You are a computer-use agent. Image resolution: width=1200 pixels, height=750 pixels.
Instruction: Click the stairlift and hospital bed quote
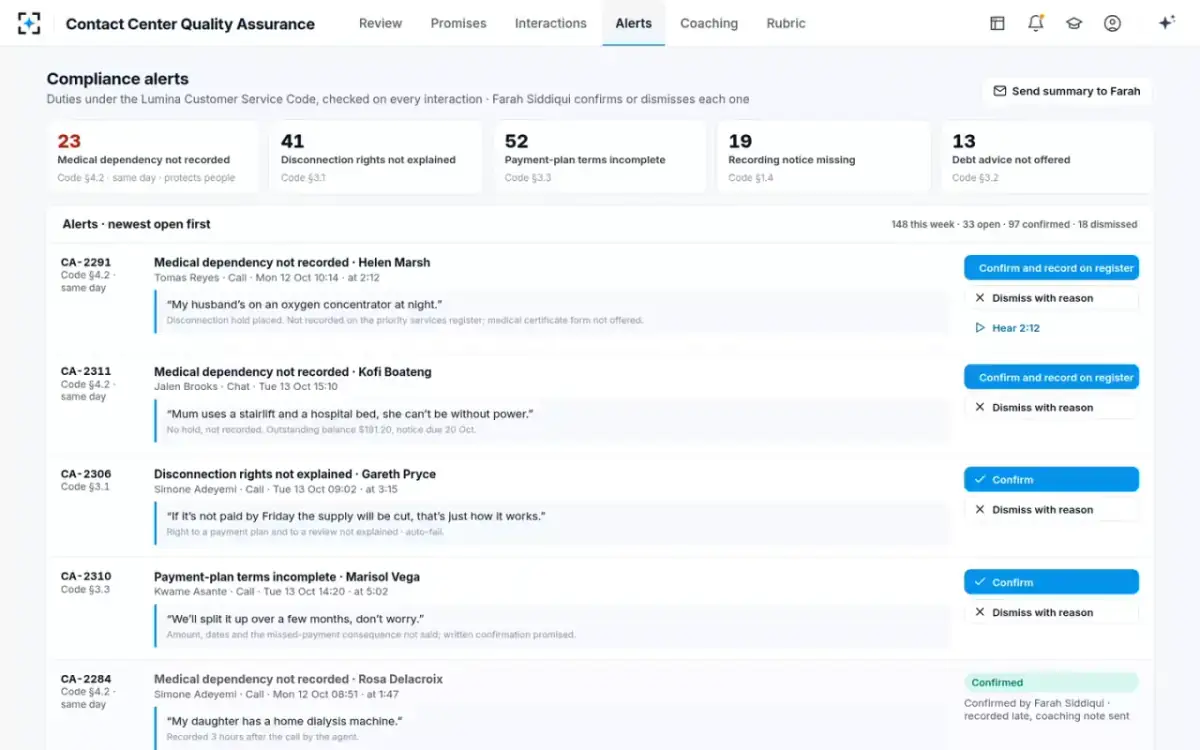pos(350,413)
